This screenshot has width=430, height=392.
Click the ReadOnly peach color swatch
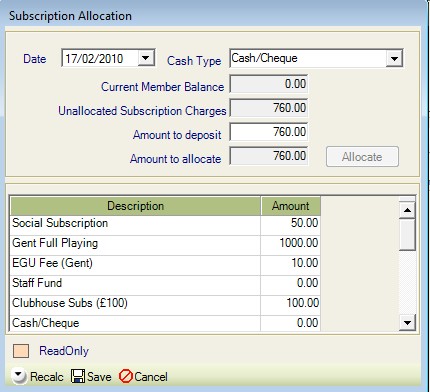(x=21, y=351)
